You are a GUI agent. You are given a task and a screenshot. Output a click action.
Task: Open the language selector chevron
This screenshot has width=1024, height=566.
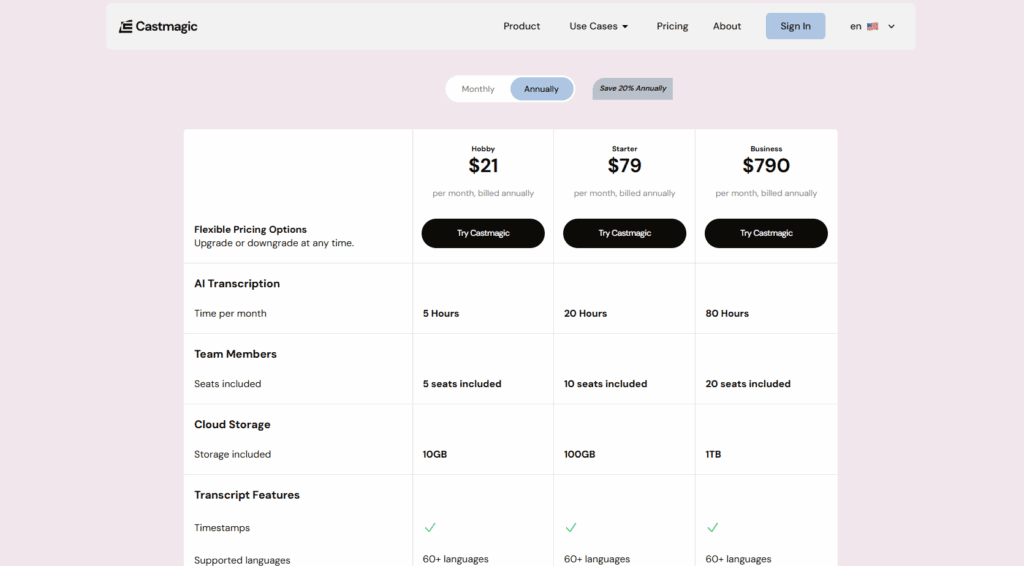(891, 27)
